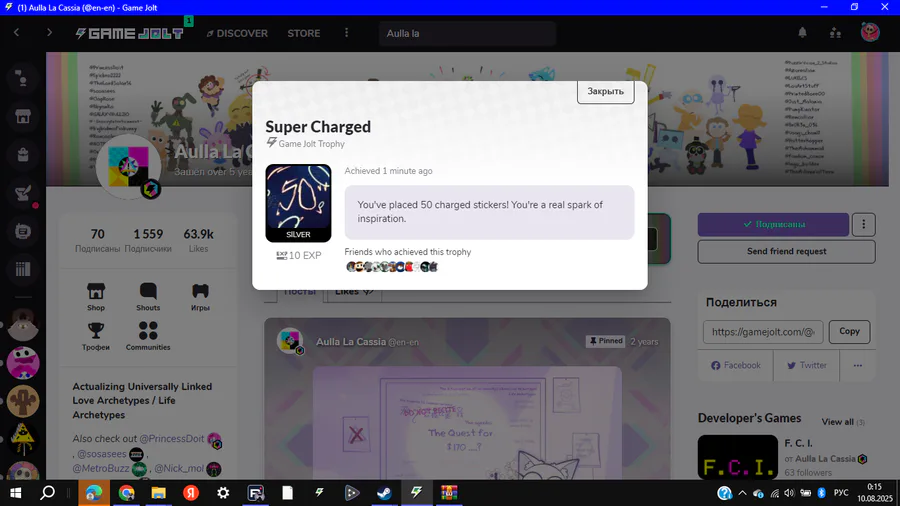Open the F. C. I. game thumbnail
The width and height of the screenshot is (900, 506).
point(738,457)
